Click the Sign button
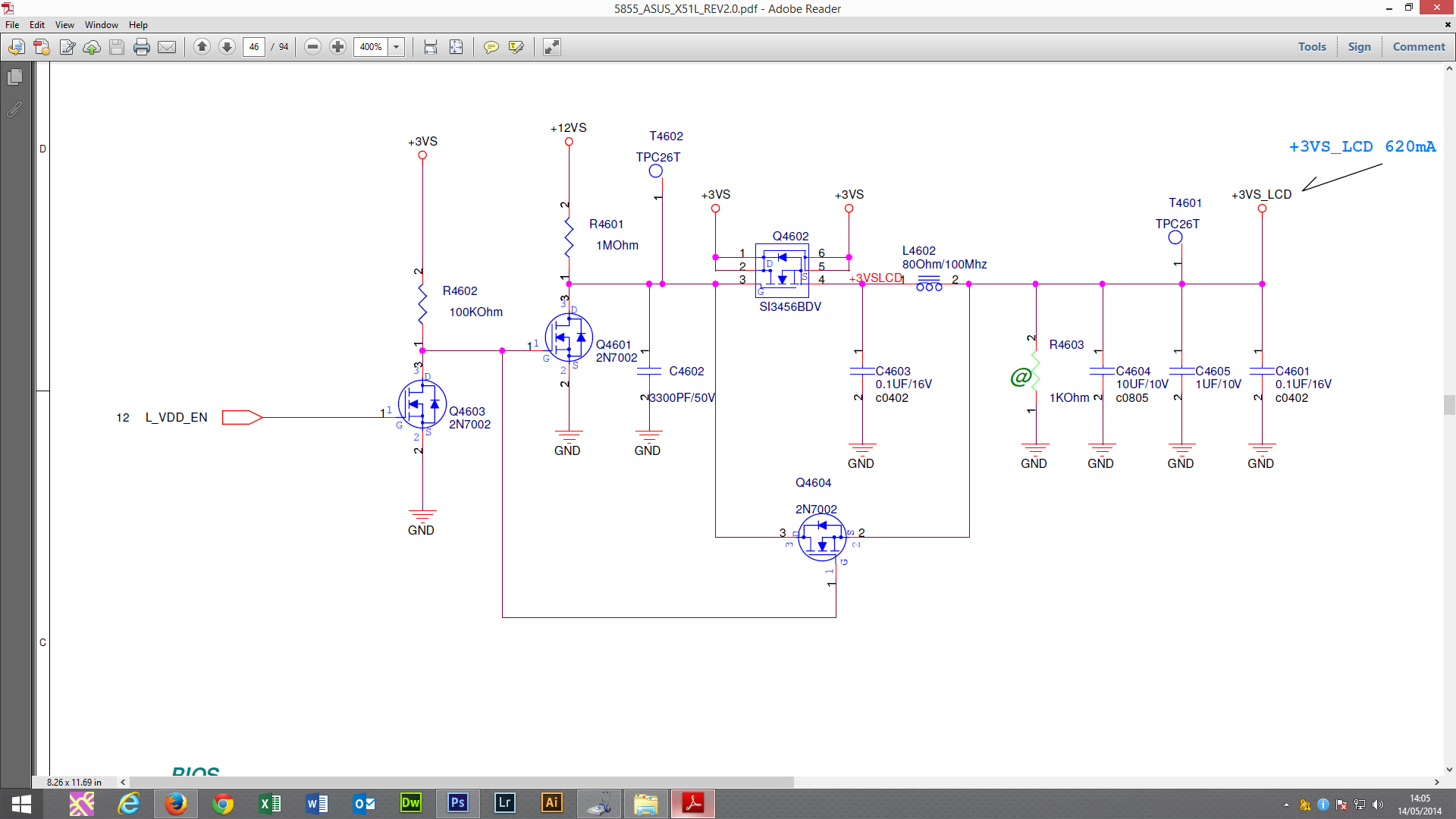The image size is (1456, 819). click(x=1359, y=47)
